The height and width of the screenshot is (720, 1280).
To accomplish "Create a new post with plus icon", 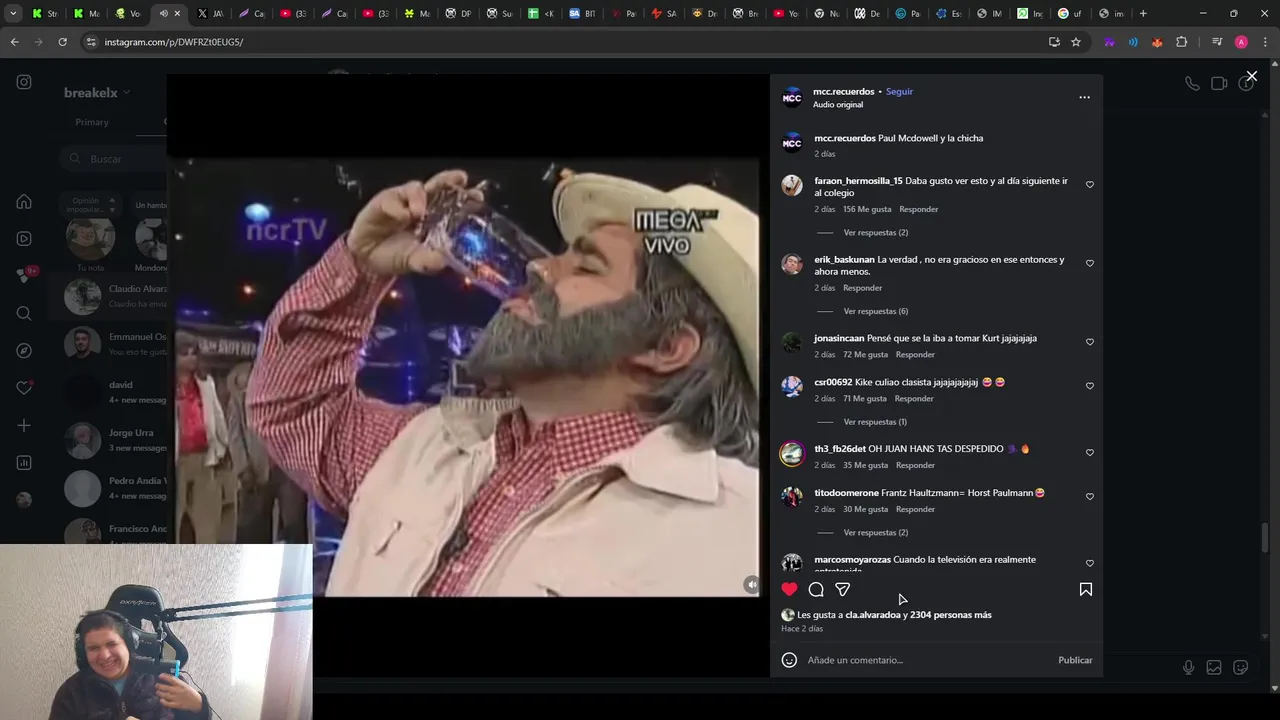I will tap(24, 425).
